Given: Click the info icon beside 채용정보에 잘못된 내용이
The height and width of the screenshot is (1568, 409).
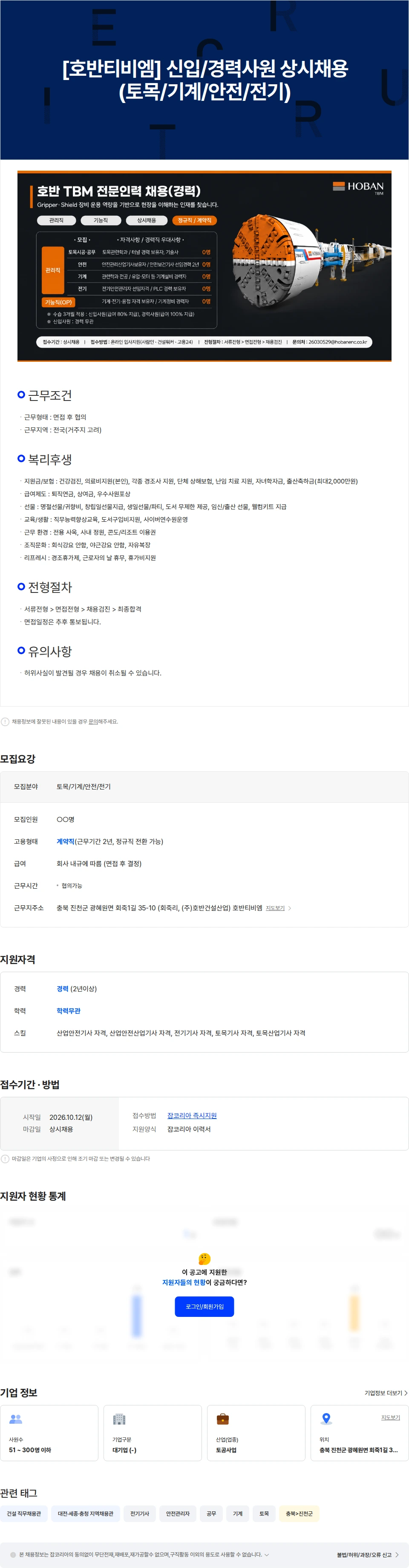Looking at the screenshot, I should point(6,722).
